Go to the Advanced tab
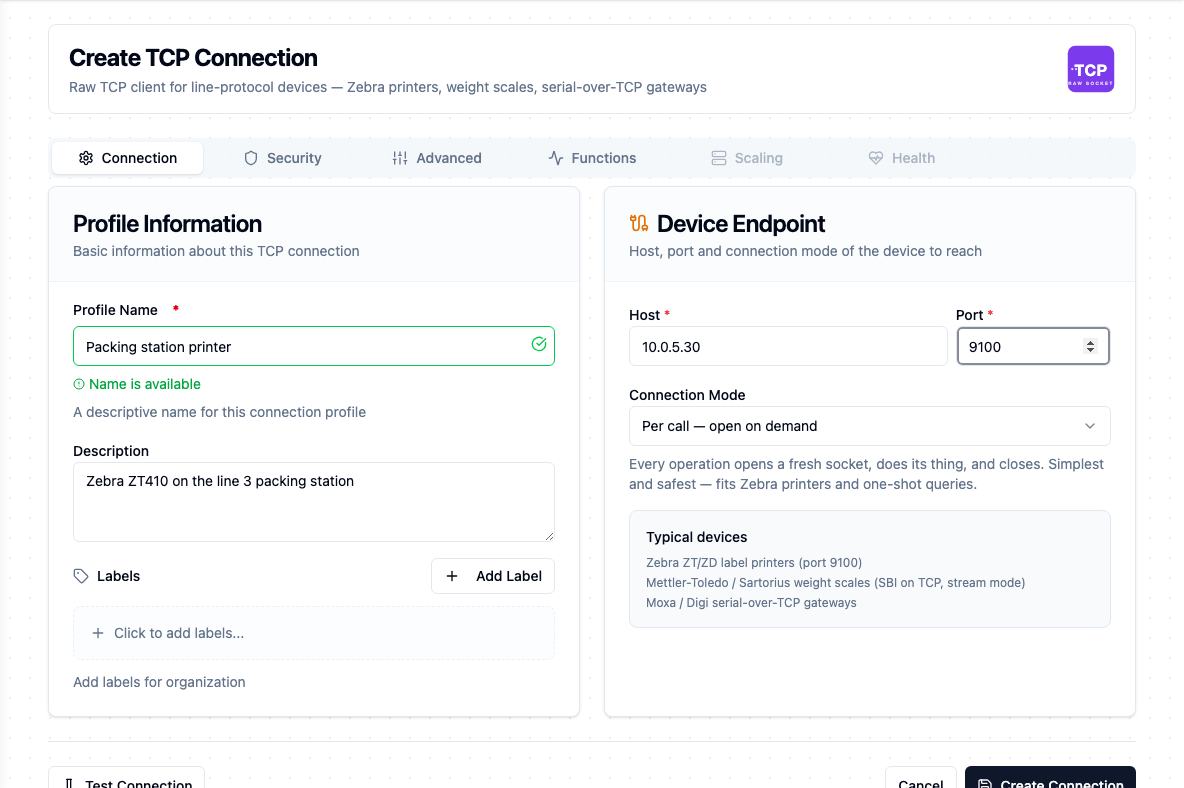Viewport: 1184px width, 788px height. pyautogui.click(x=436, y=158)
